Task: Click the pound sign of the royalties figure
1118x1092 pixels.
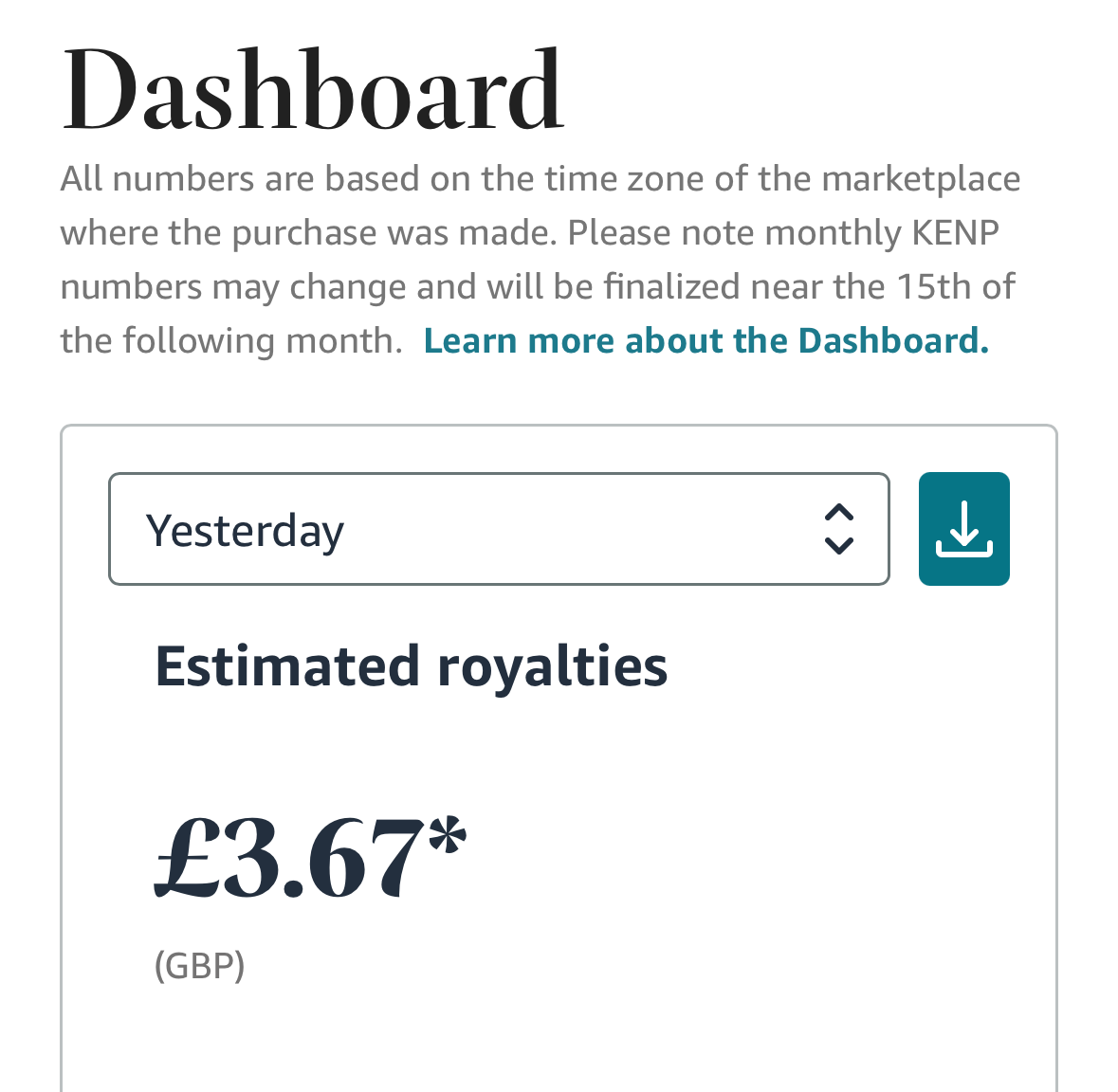Action: (187, 858)
